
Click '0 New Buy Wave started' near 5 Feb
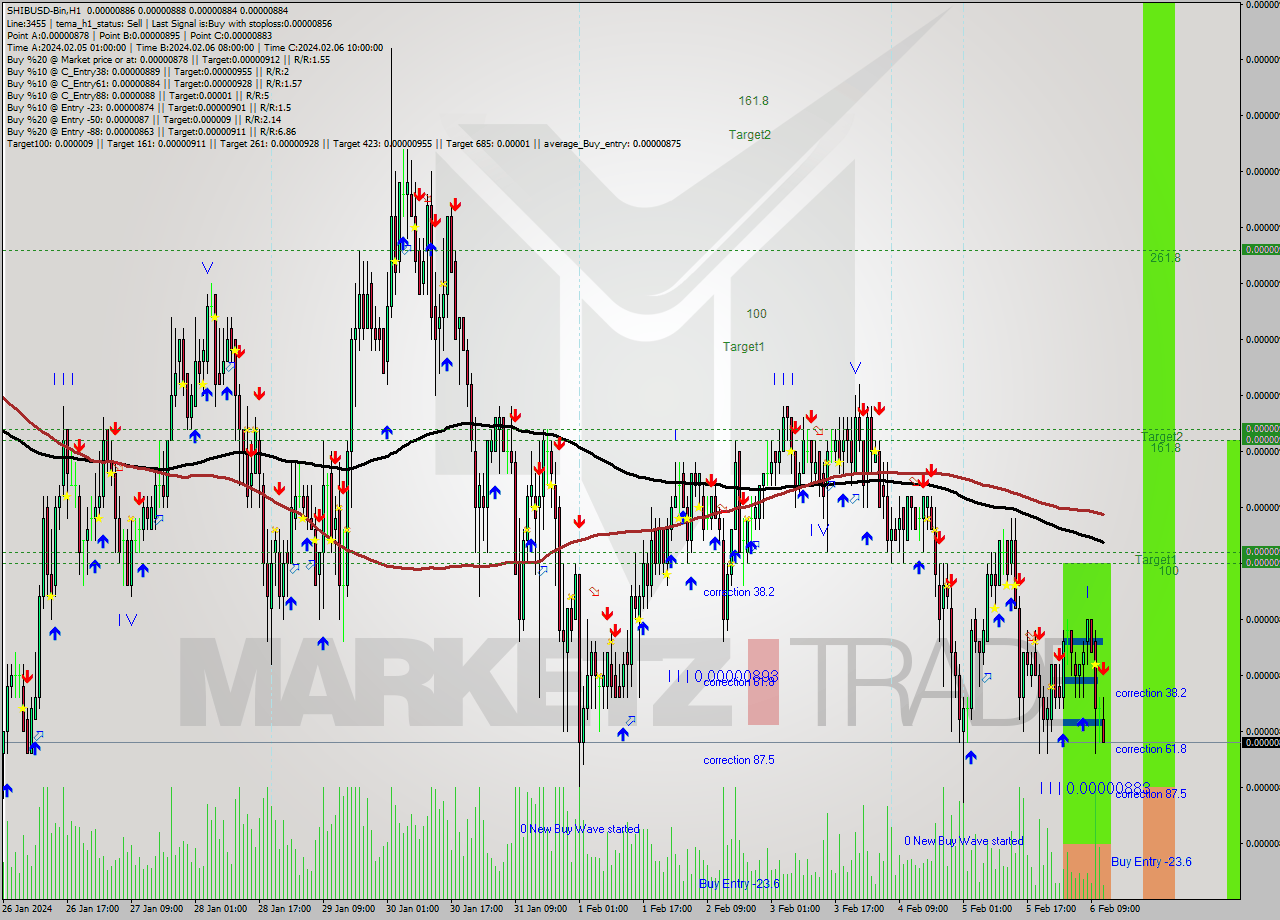click(x=964, y=841)
